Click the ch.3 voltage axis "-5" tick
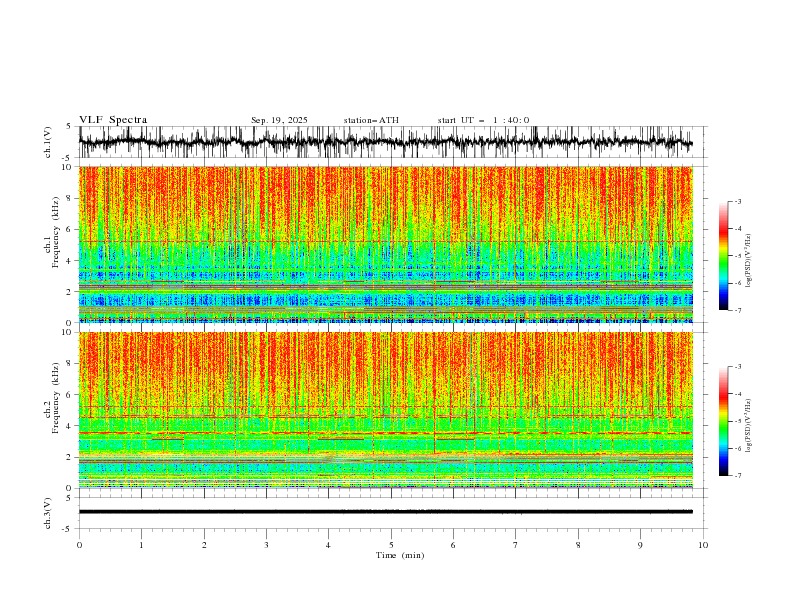Viewport: 792px width, 612px height. (67, 529)
